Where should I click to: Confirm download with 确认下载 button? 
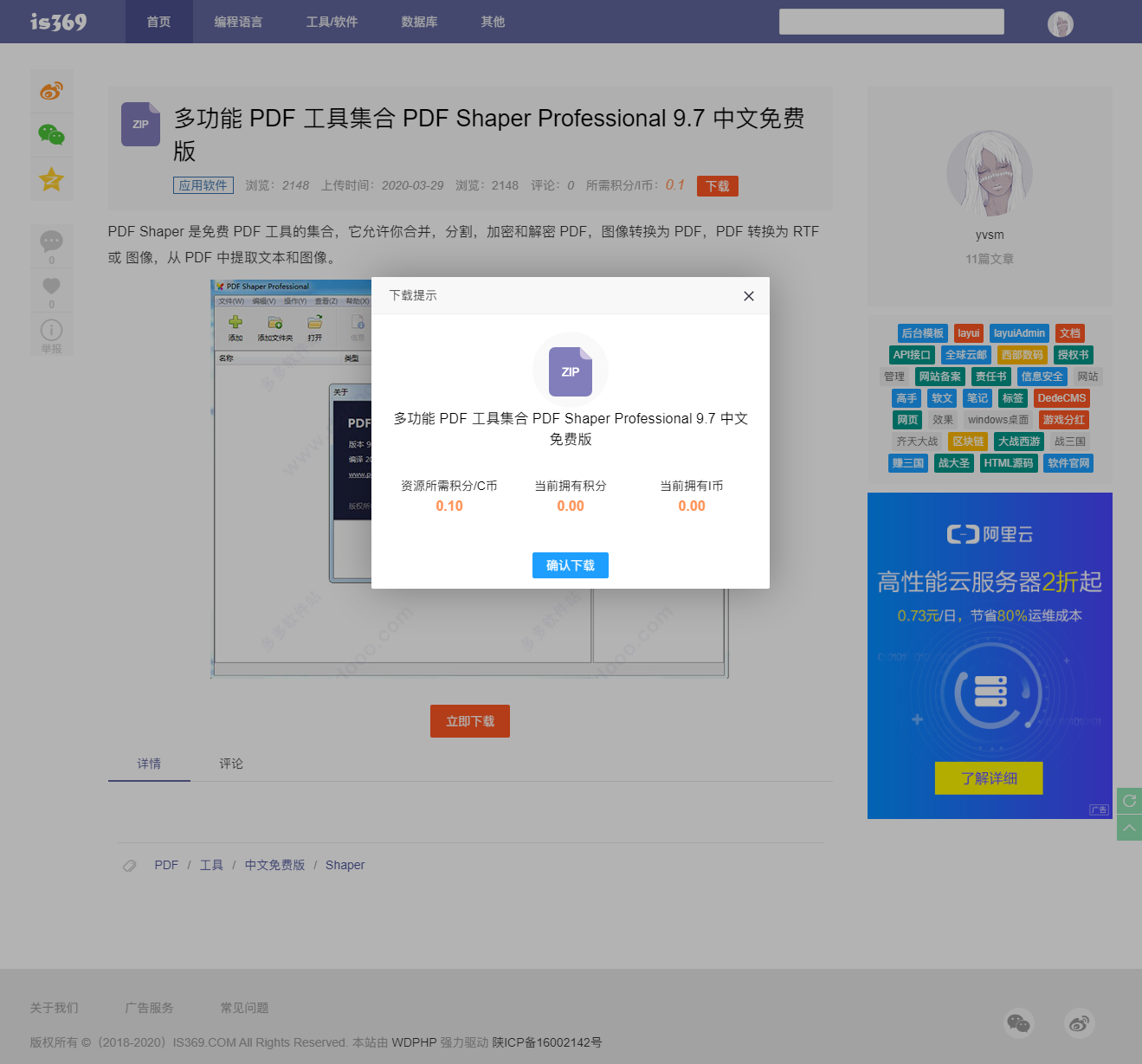[571, 565]
